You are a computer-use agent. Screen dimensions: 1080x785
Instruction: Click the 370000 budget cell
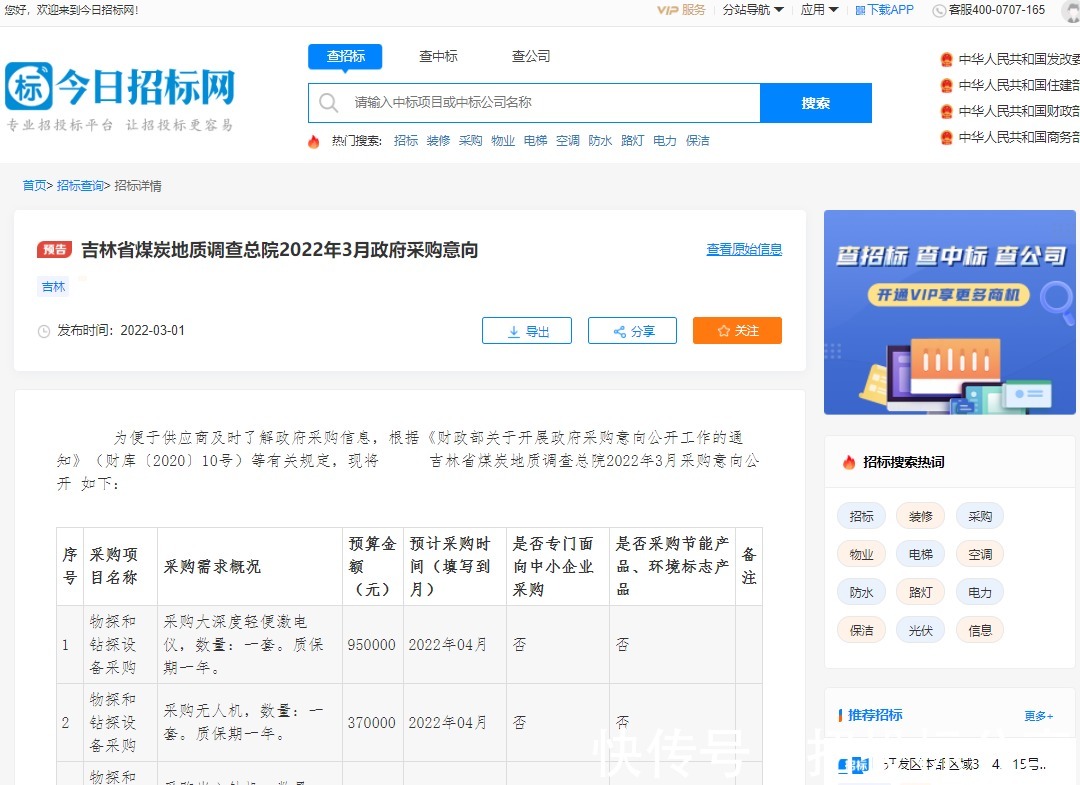(x=372, y=723)
